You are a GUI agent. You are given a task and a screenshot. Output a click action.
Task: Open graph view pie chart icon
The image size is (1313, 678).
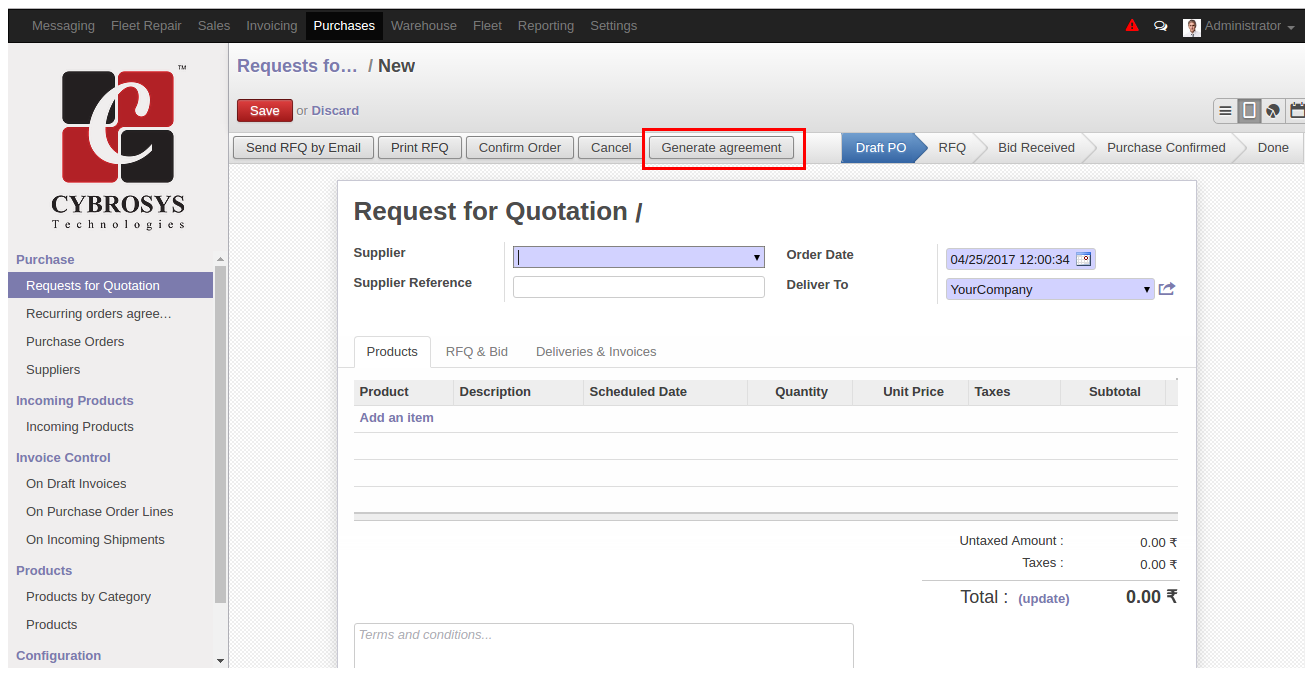point(1272,111)
